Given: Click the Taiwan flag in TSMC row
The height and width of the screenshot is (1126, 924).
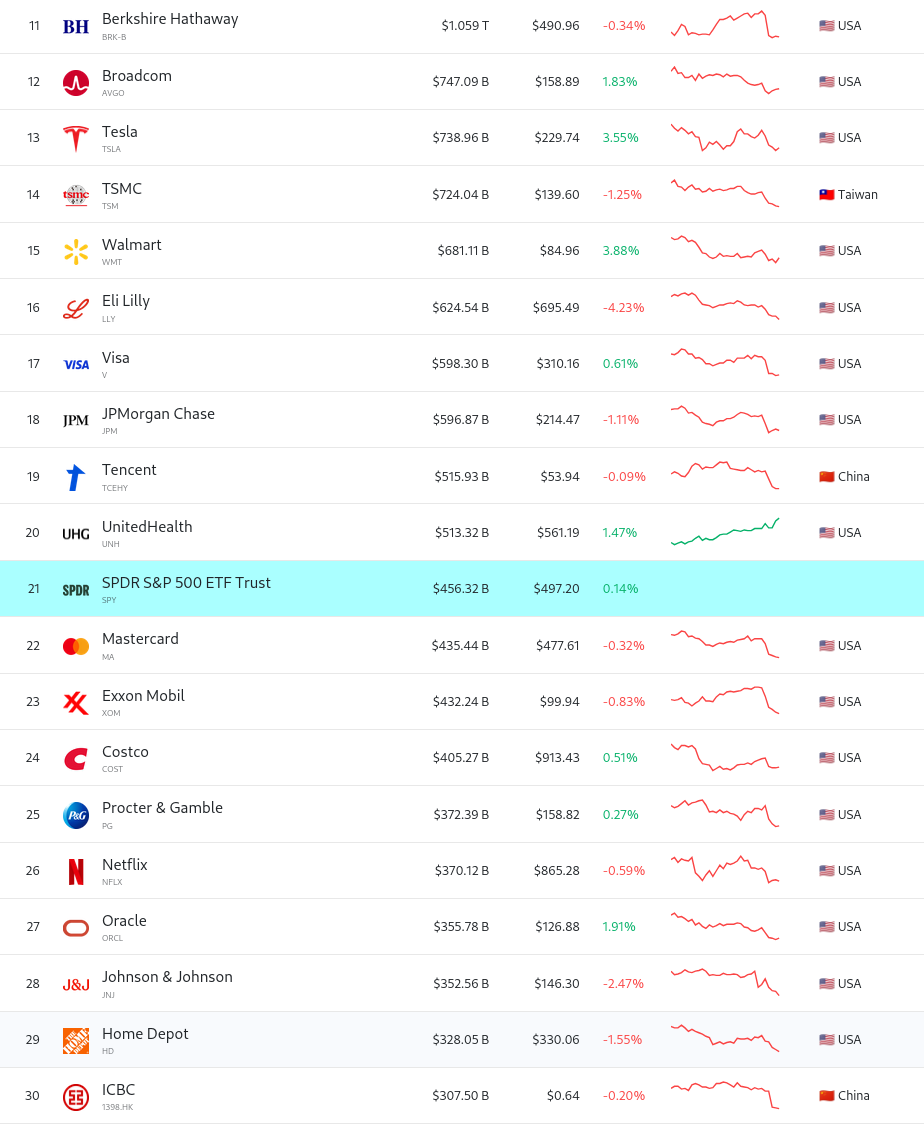Looking at the screenshot, I should click(826, 195).
